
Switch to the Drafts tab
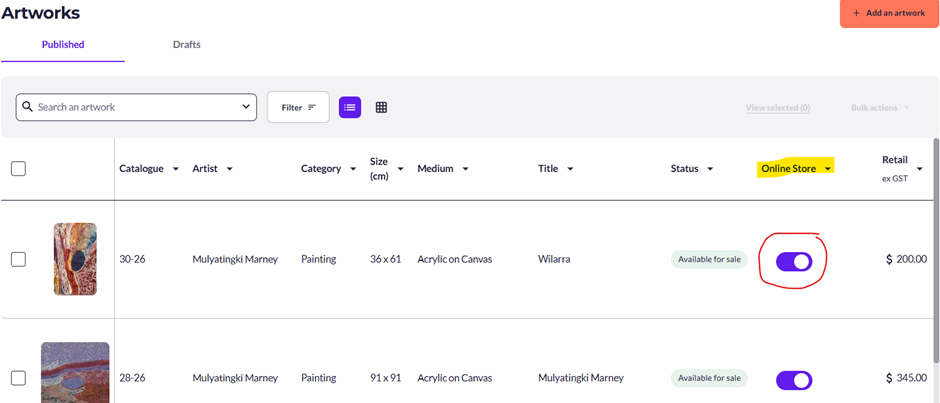click(187, 45)
